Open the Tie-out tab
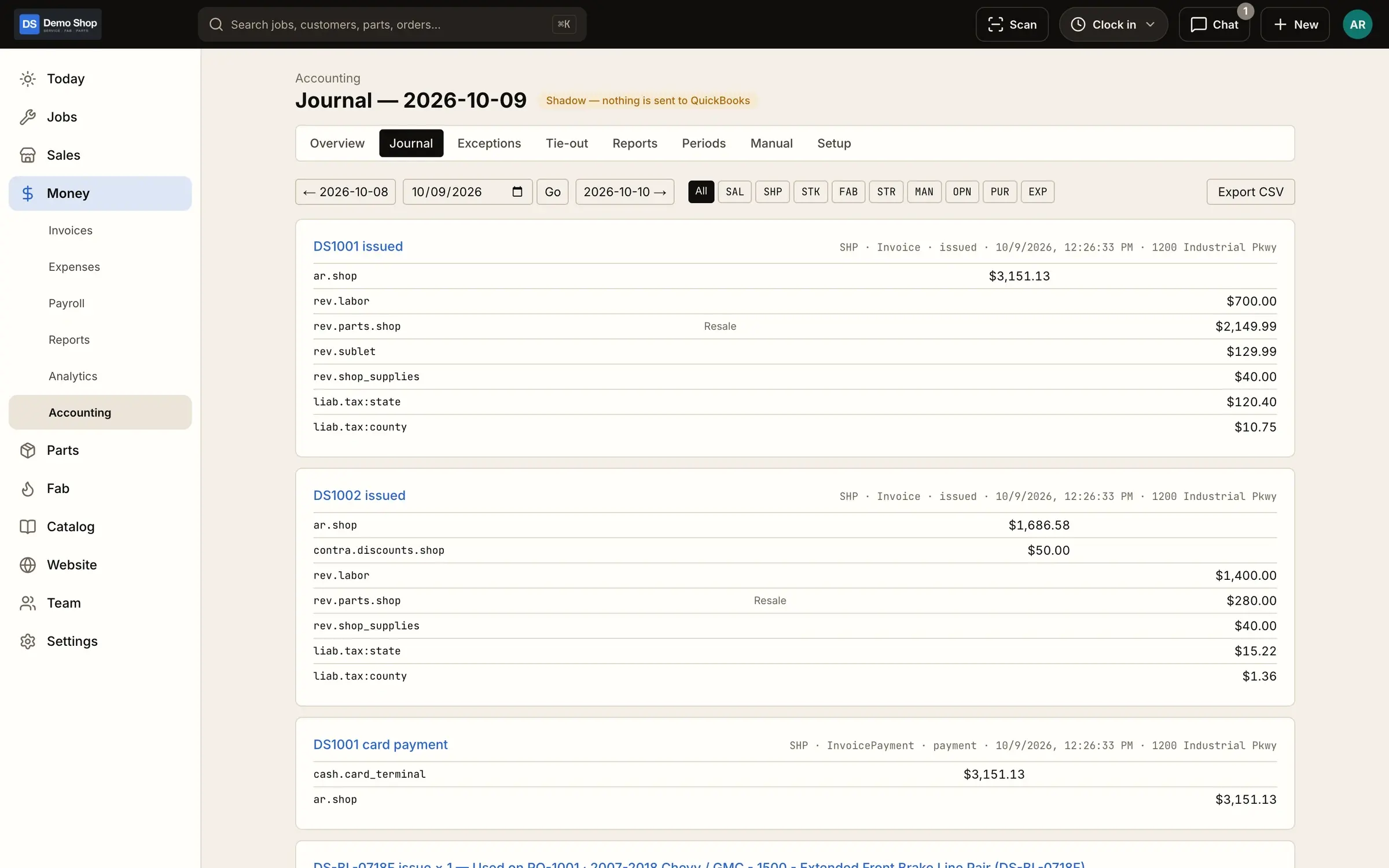The image size is (1389, 868). pyautogui.click(x=567, y=143)
